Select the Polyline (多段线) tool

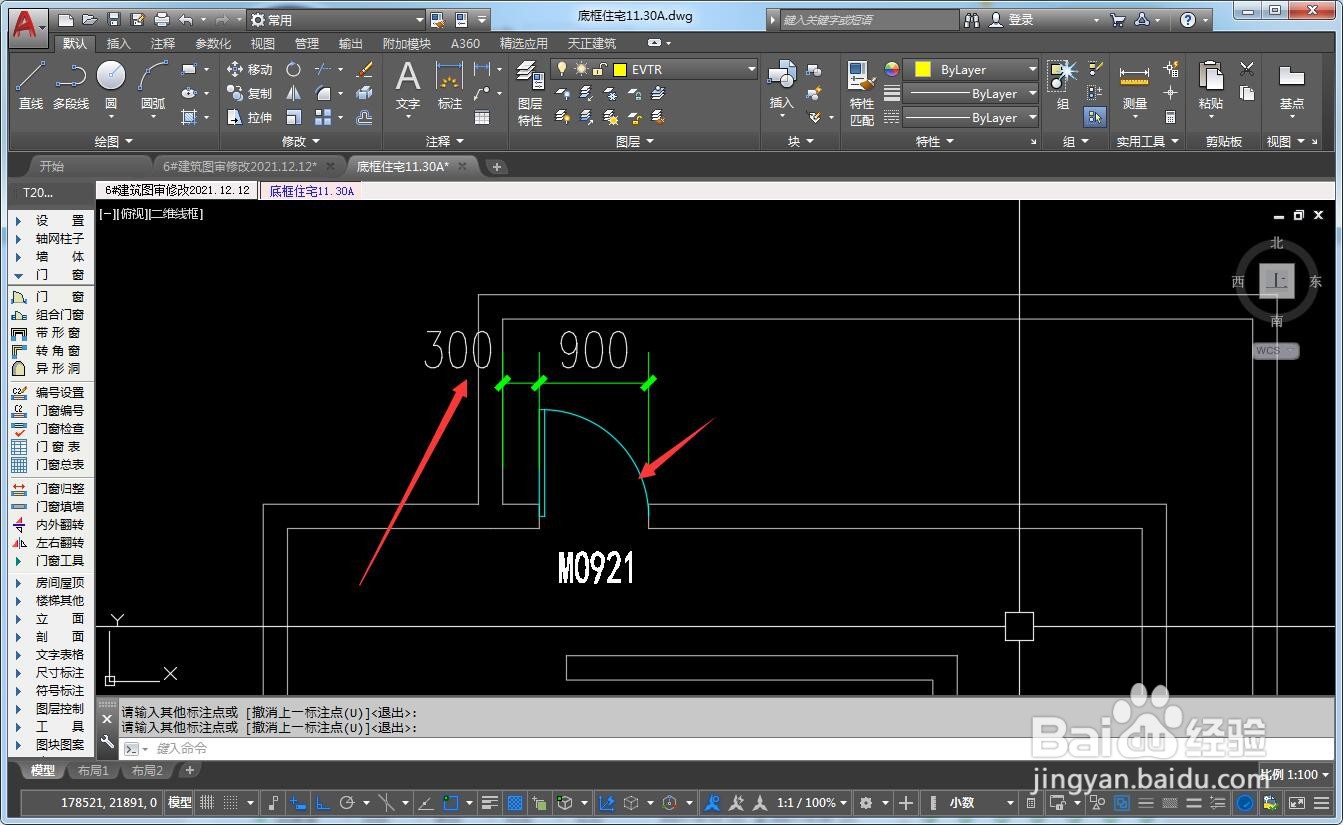pyautogui.click(x=71, y=84)
